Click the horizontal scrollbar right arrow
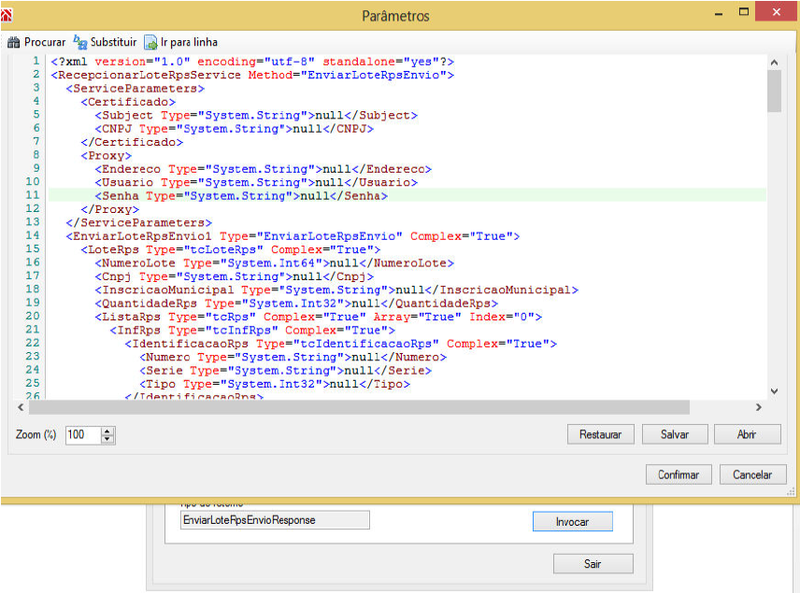 click(x=759, y=407)
